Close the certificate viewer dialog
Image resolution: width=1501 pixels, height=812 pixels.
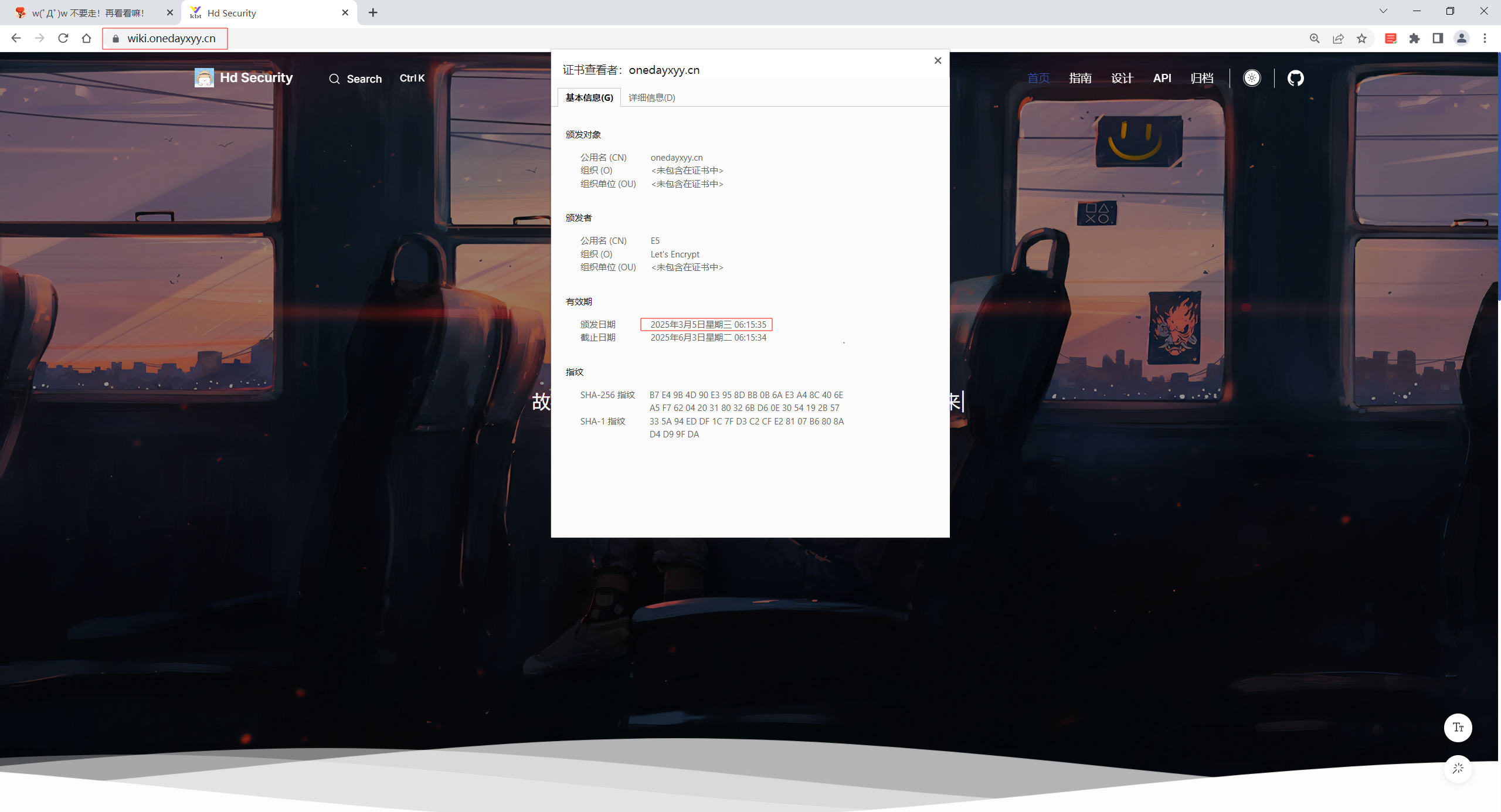pyautogui.click(x=938, y=60)
